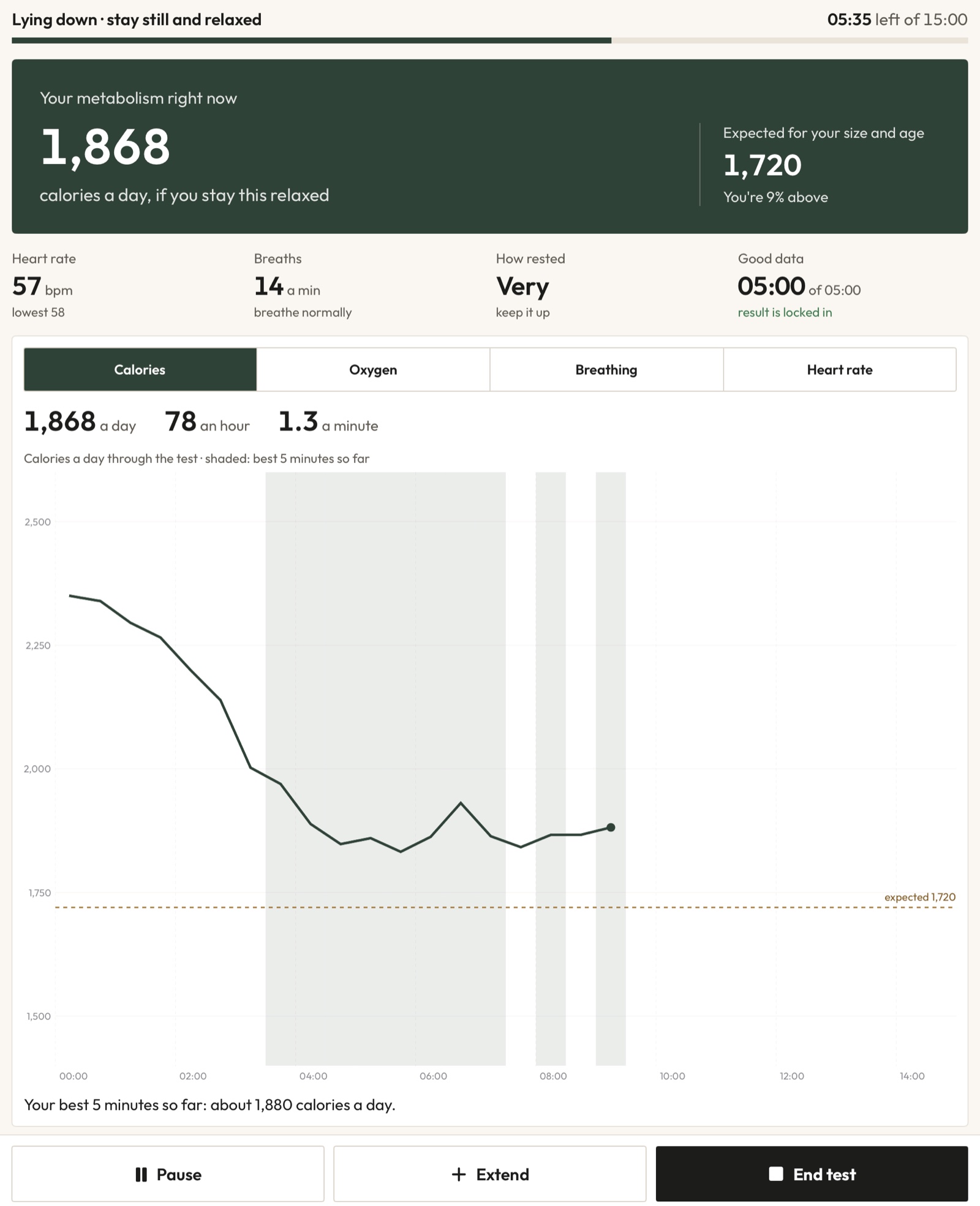Click the 08:00 x-axis time label

pyautogui.click(x=553, y=1076)
